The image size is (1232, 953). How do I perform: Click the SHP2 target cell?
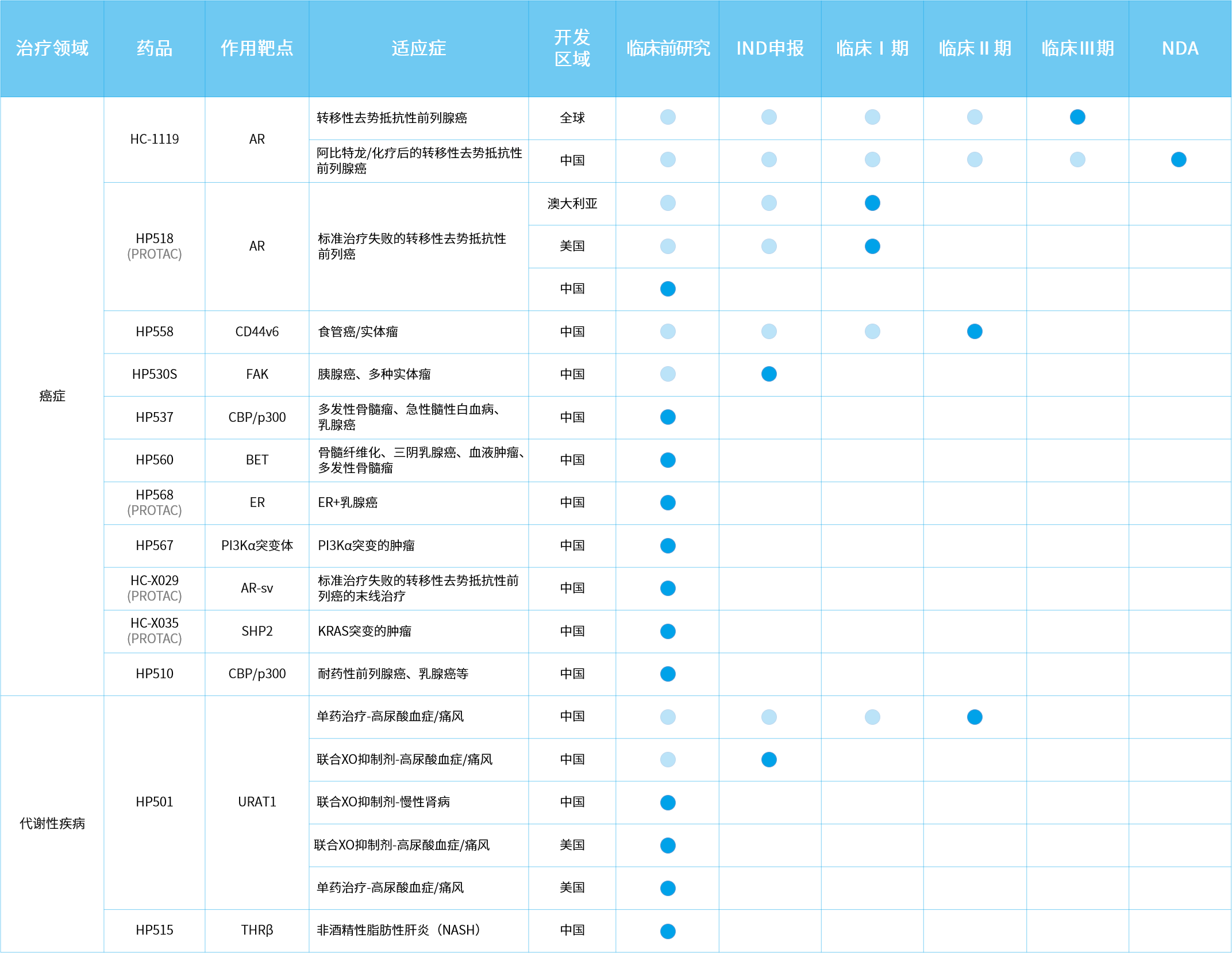click(257, 631)
